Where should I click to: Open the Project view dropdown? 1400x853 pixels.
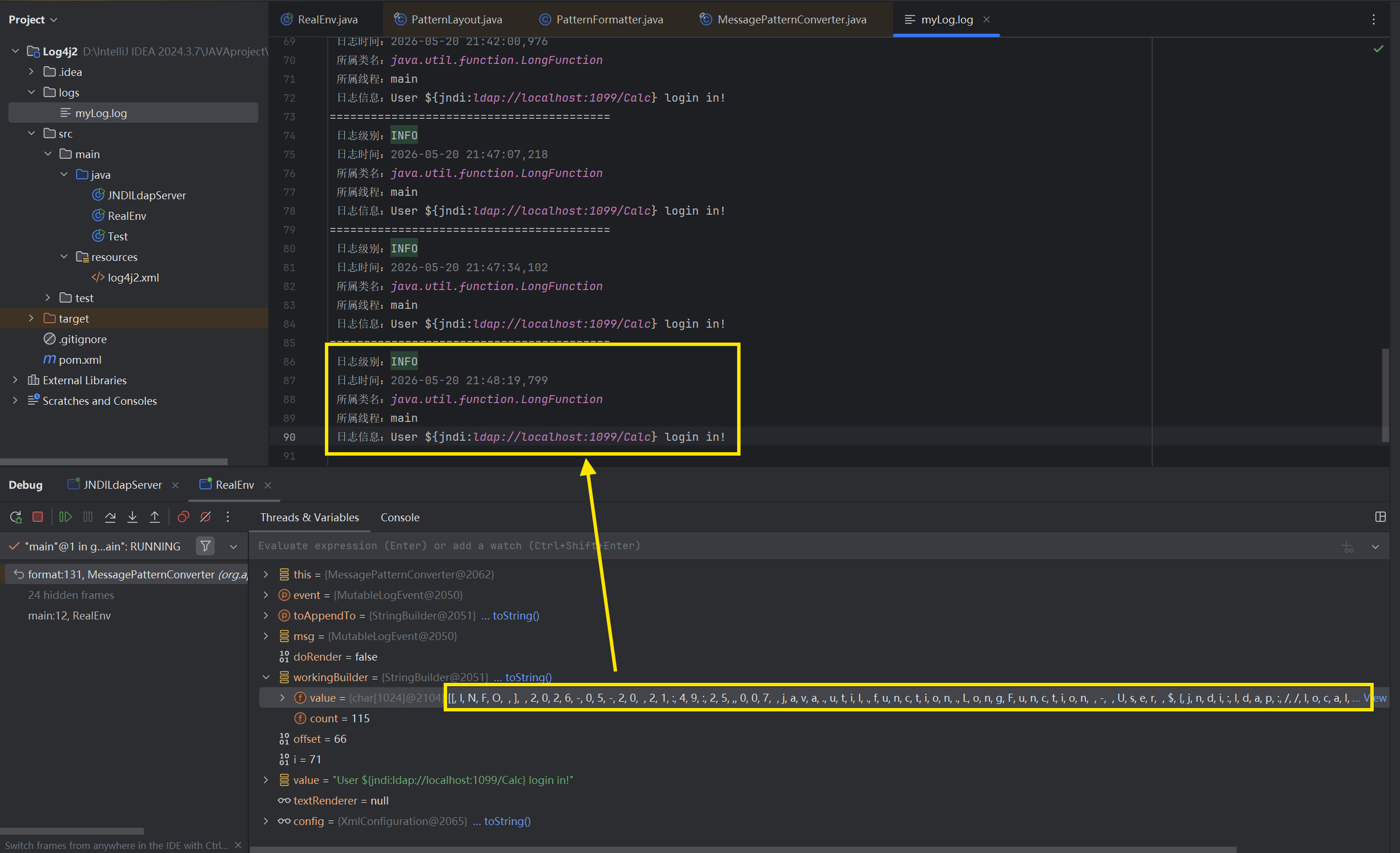[33, 19]
